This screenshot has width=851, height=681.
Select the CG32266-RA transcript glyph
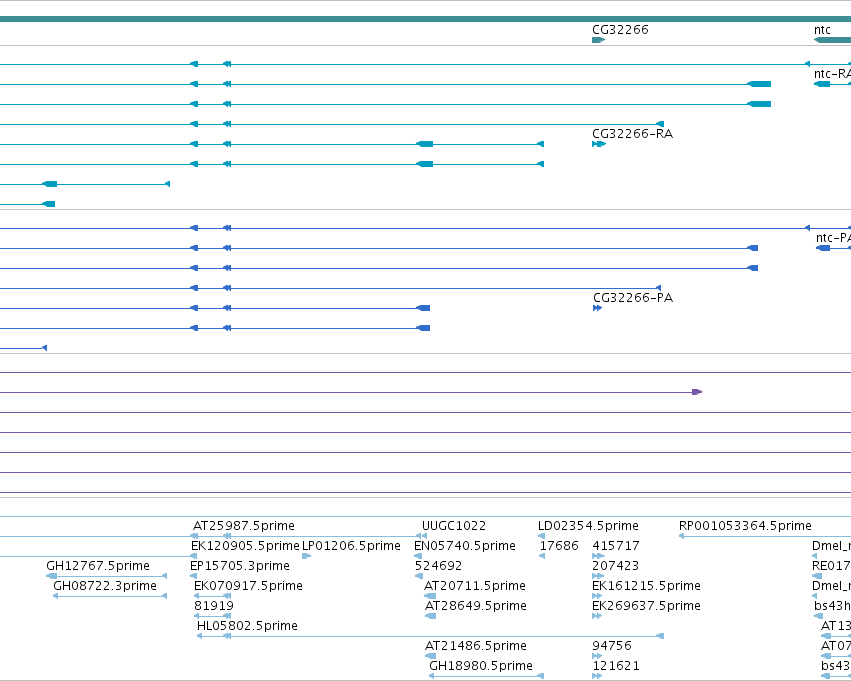tap(599, 144)
